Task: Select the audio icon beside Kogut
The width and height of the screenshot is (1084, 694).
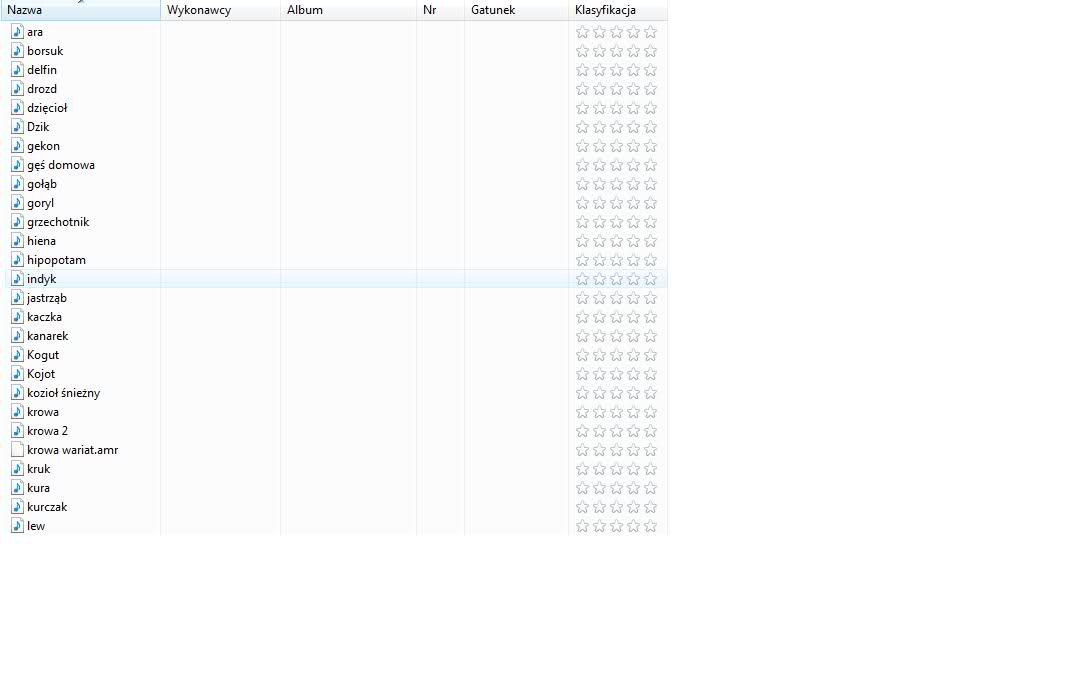Action: tap(17, 355)
